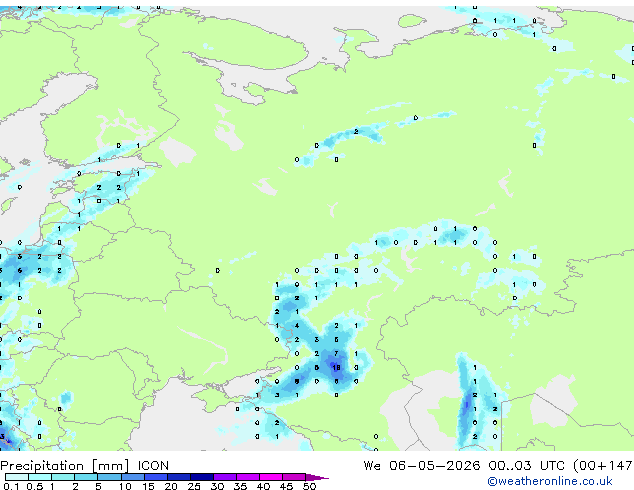Select the 2–5 mm legend color box
This screenshot has height=490, width=634.
[86, 477]
